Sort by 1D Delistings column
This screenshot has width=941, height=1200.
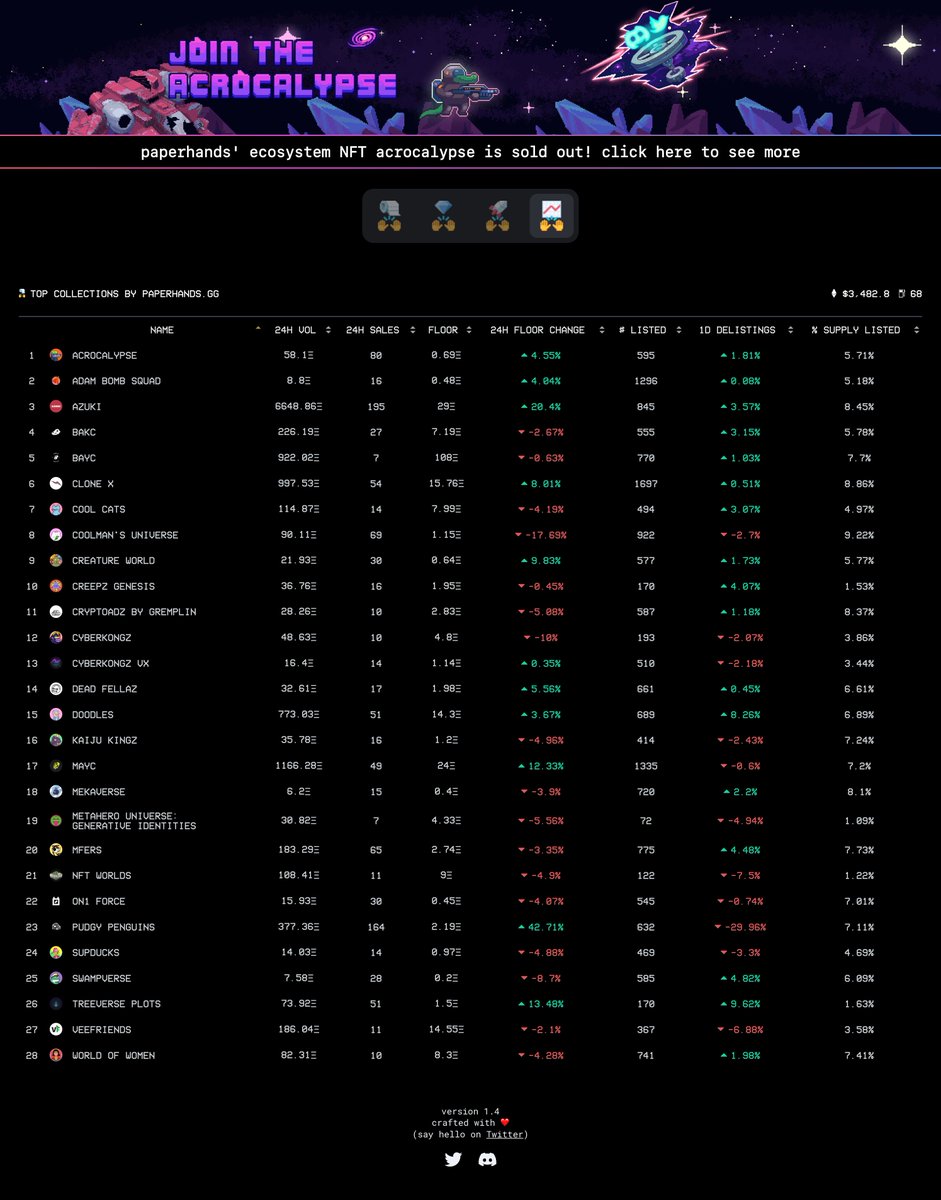pyautogui.click(x=745, y=330)
